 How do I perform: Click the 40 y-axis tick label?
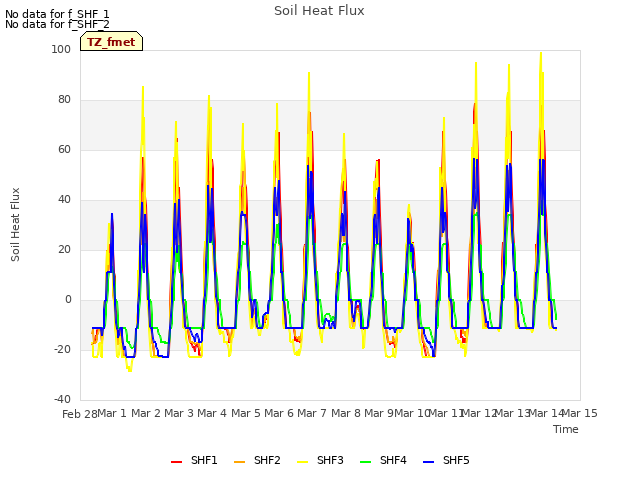[x=64, y=200]
